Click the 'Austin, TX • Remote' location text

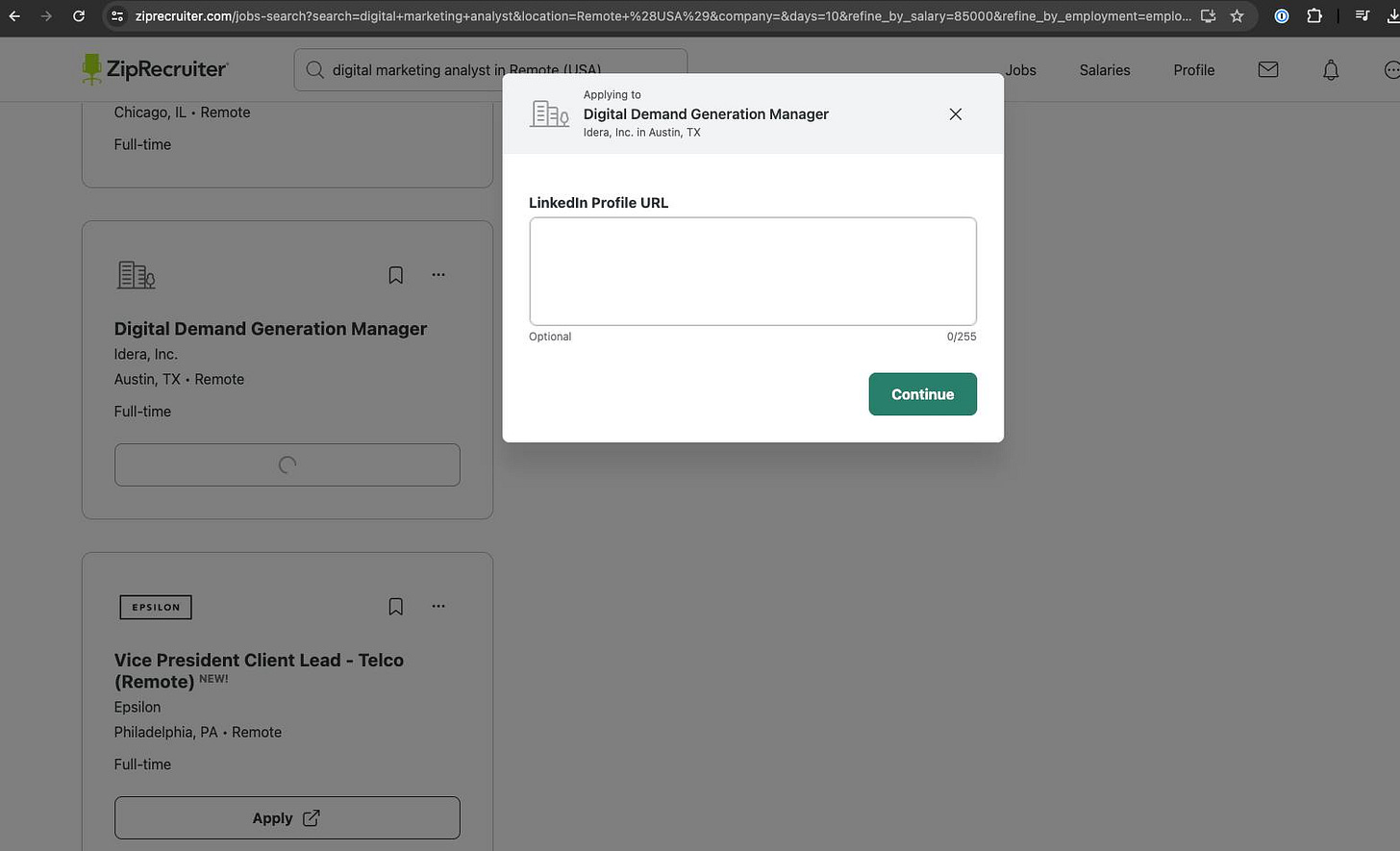coord(179,379)
